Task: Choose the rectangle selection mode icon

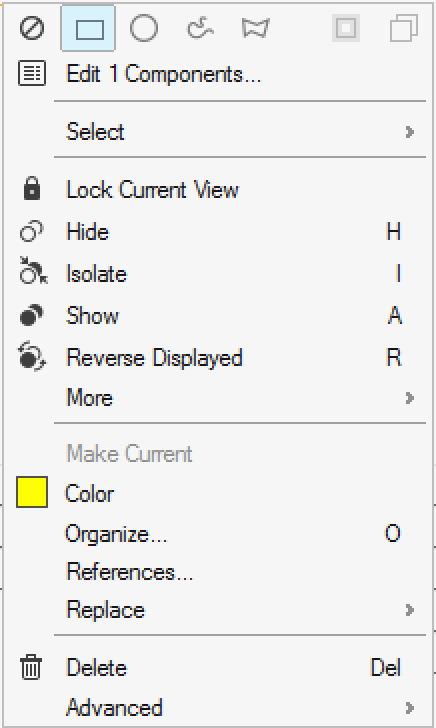Action: (88, 28)
